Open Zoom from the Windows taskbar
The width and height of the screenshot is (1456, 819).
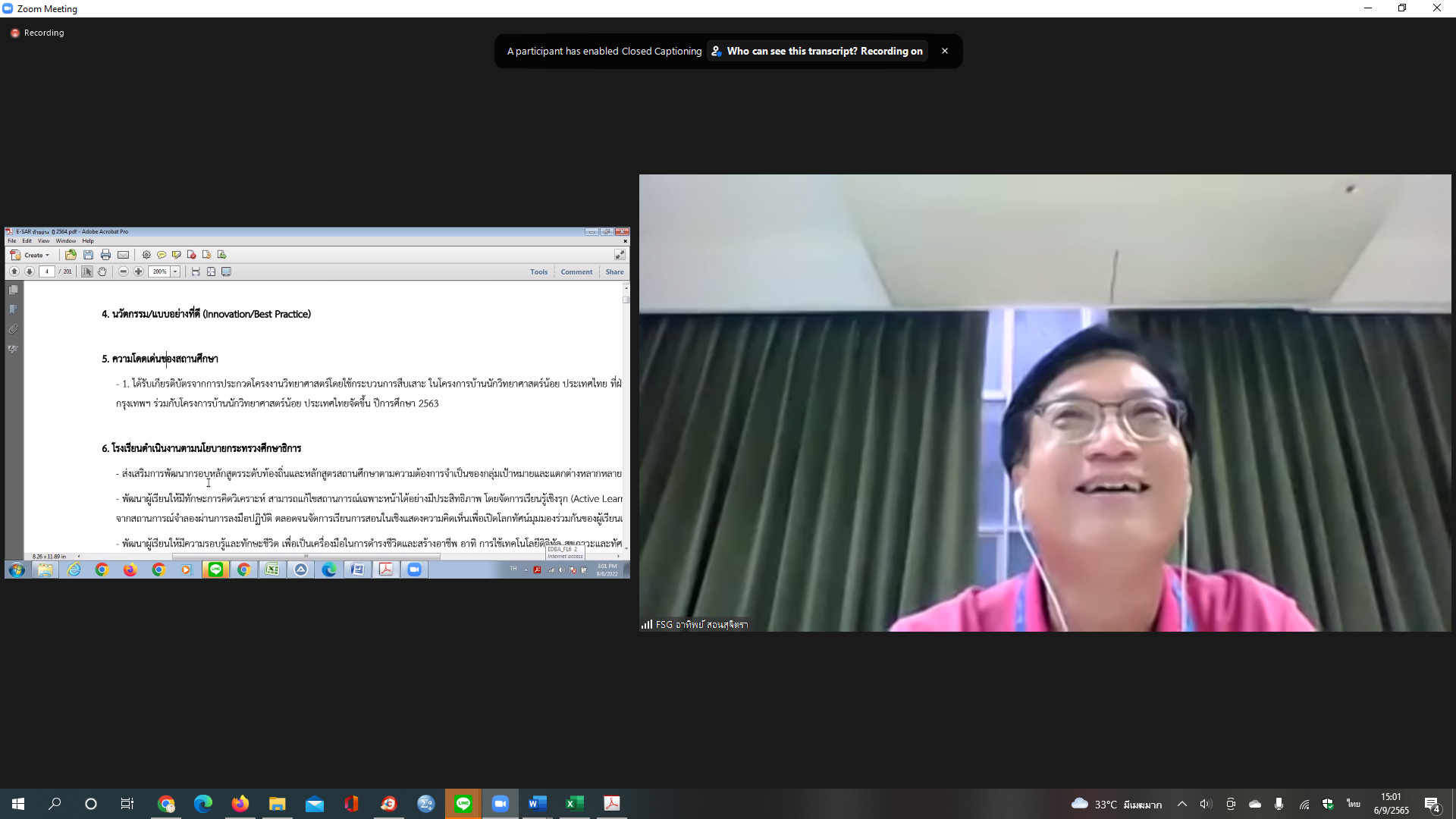click(x=500, y=803)
